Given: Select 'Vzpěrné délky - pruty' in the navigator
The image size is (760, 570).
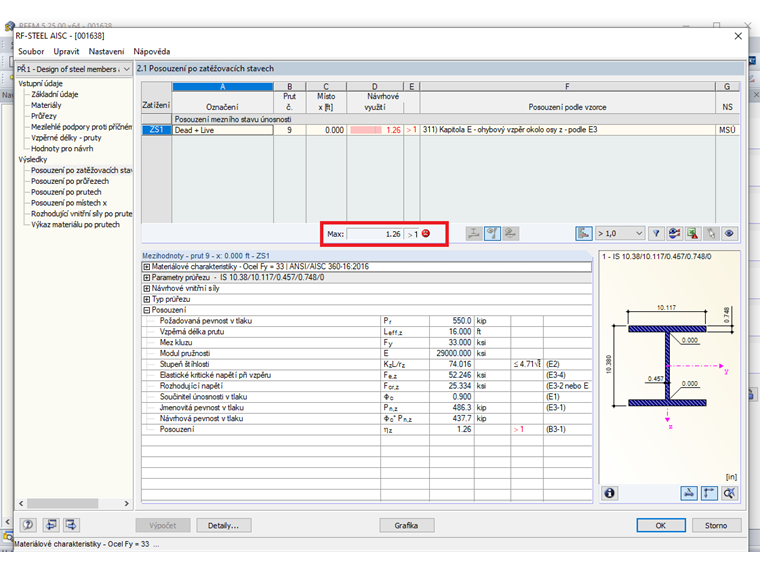Looking at the screenshot, I should point(66,138).
